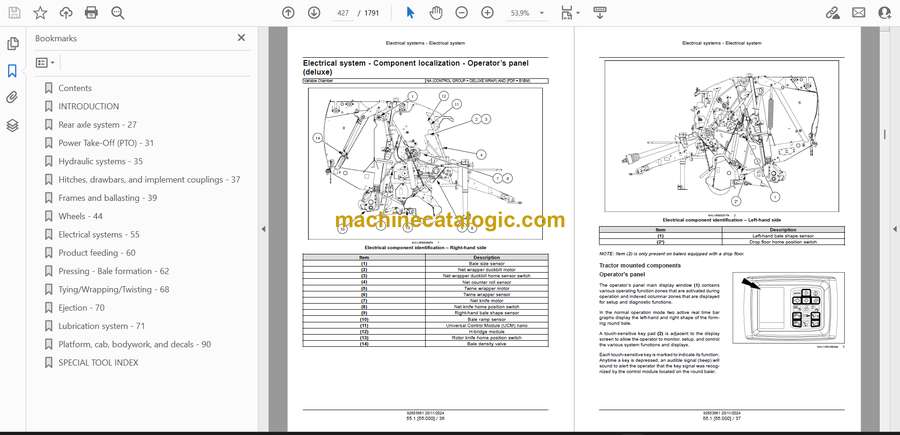Image resolution: width=900 pixels, height=435 pixels.
Task: Jump to SPECIAL TOOL INDEX bookmark
Action: [x=98, y=363]
